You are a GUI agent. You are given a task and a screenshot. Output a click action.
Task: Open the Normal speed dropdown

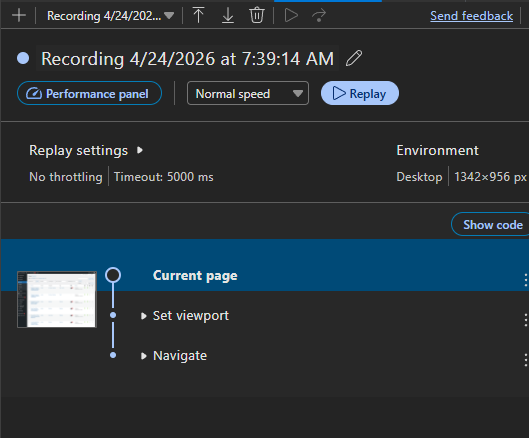coord(248,93)
